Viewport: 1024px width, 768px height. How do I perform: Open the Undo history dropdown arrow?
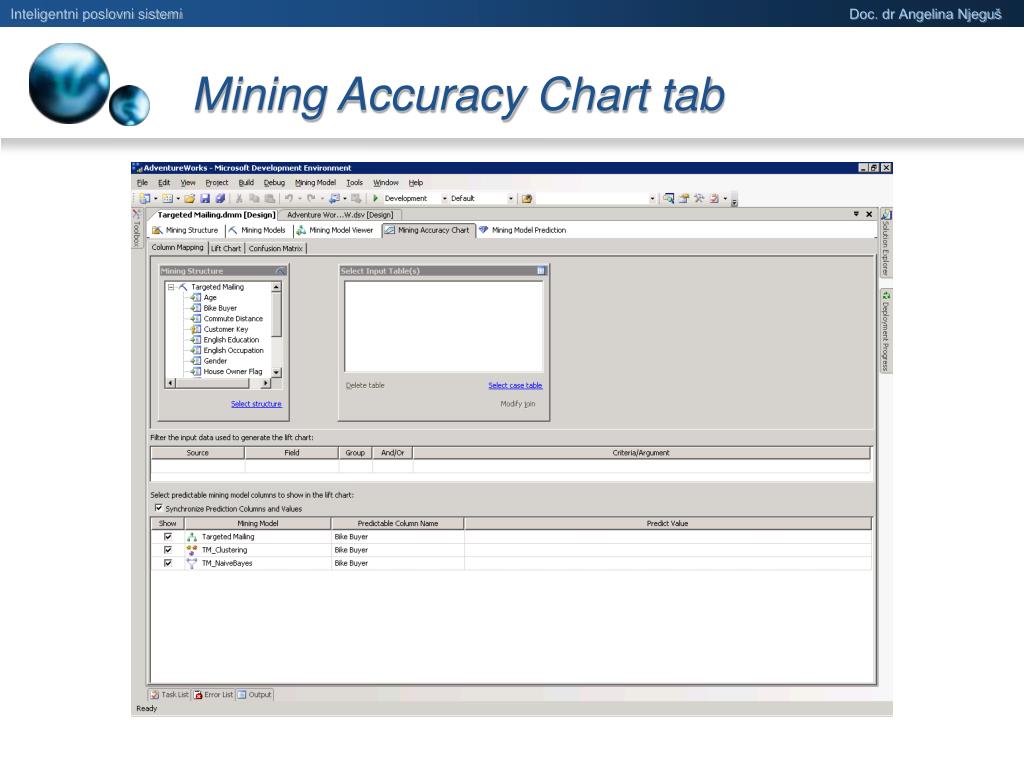[x=299, y=199]
